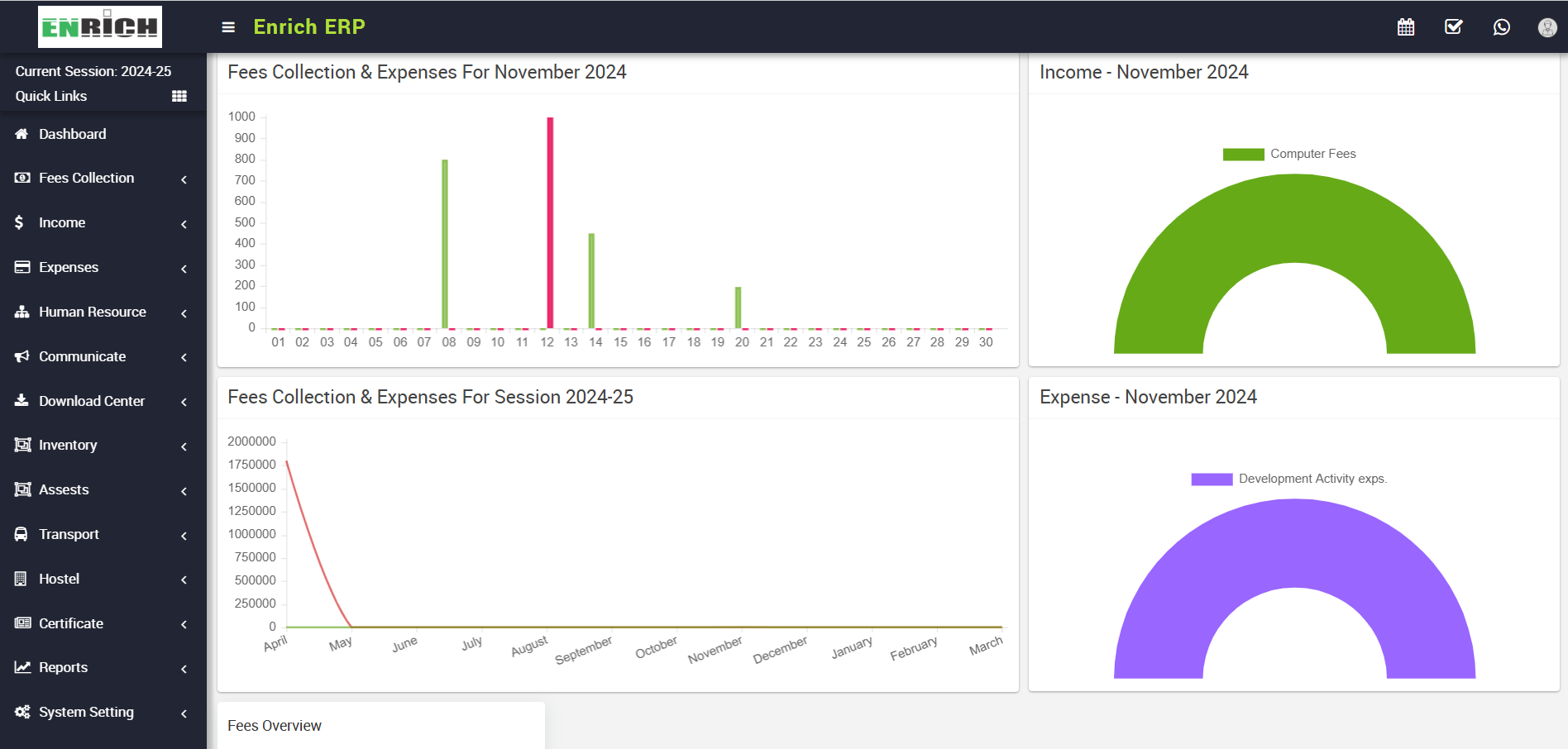Open the WhatsApp icon in header
1568x749 pixels.
(x=1501, y=27)
